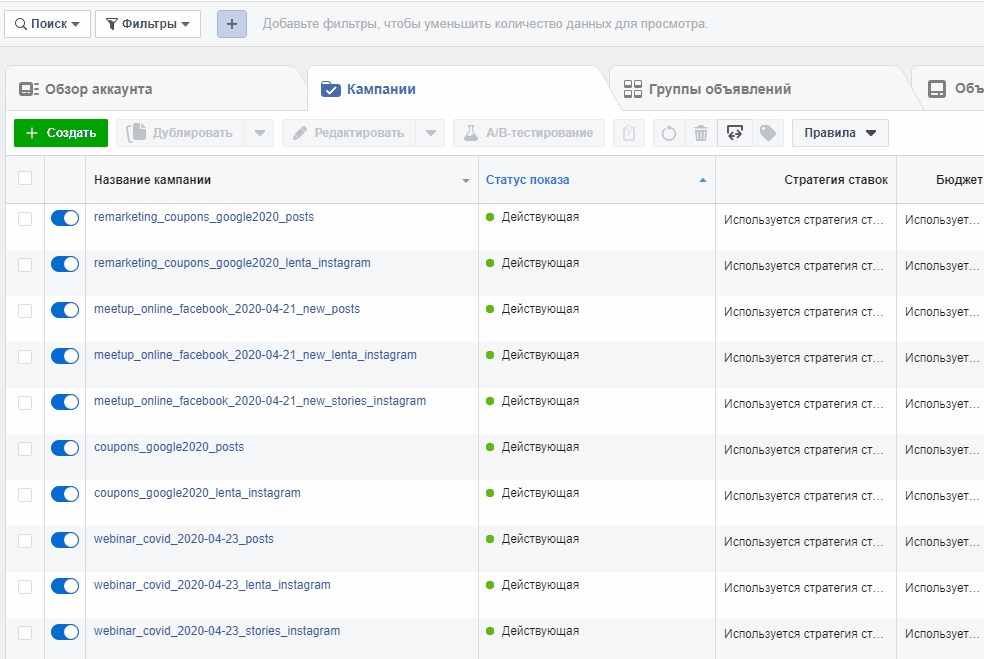Image resolution: width=984 pixels, height=659 pixels.
Task: Select the trash icon to delete campaigns
Action: pos(699,132)
